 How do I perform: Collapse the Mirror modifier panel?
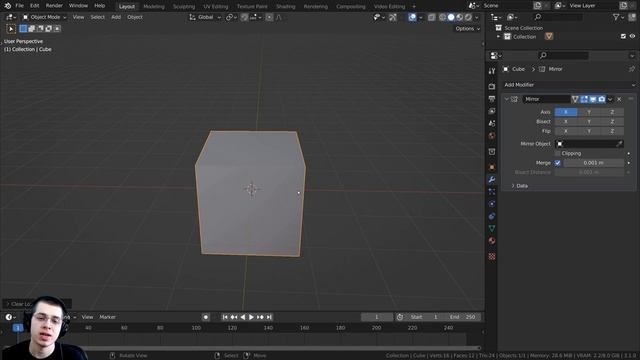tap(507, 99)
